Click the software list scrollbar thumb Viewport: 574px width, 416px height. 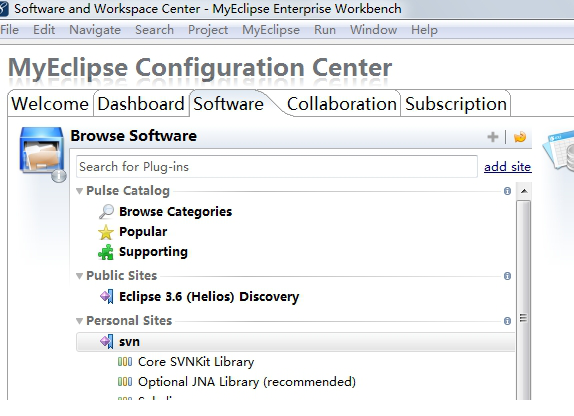(524, 300)
